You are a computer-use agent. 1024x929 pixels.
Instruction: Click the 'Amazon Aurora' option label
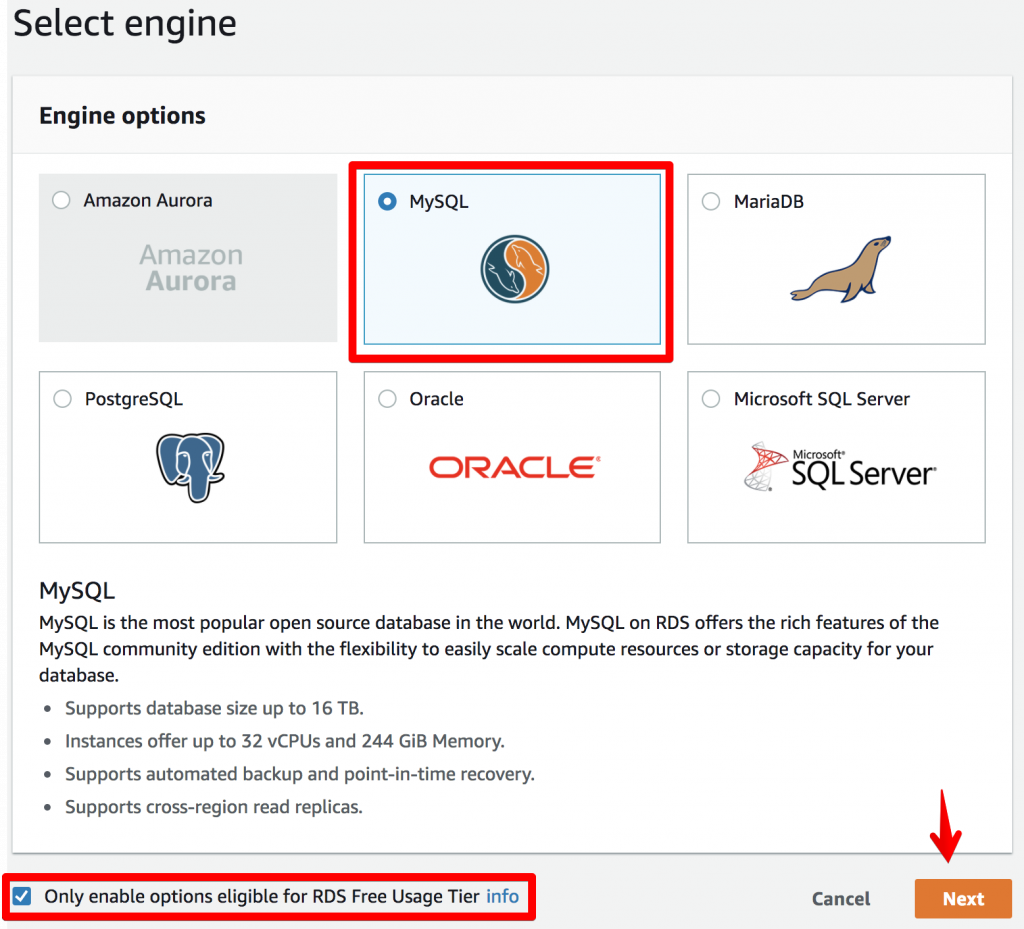148,200
